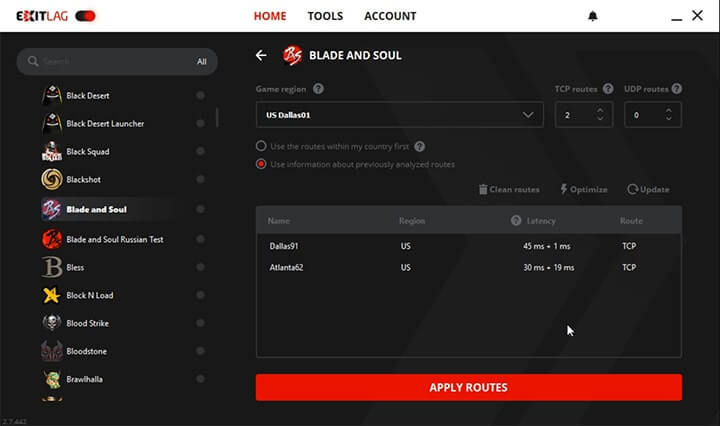Click the notification bell icon
Screen dimensions: 720x426
pos(593,16)
